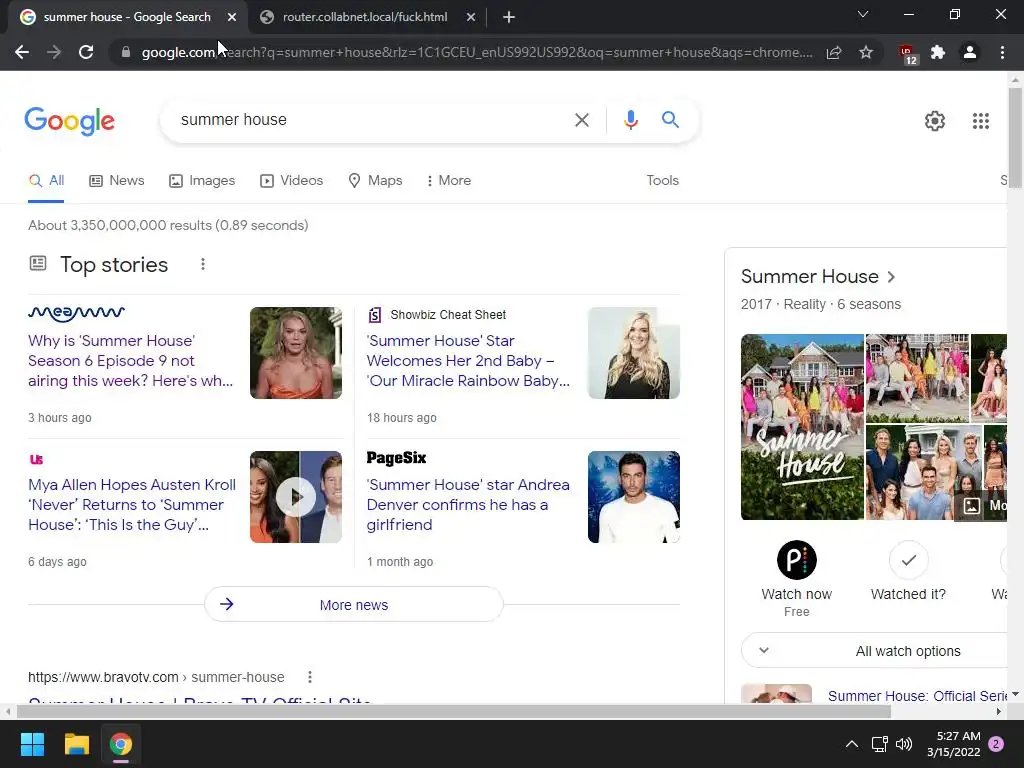Image resolution: width=1024 pixels, height=768 pixels.
Task: Click the More news button
Action: (354, 604)
